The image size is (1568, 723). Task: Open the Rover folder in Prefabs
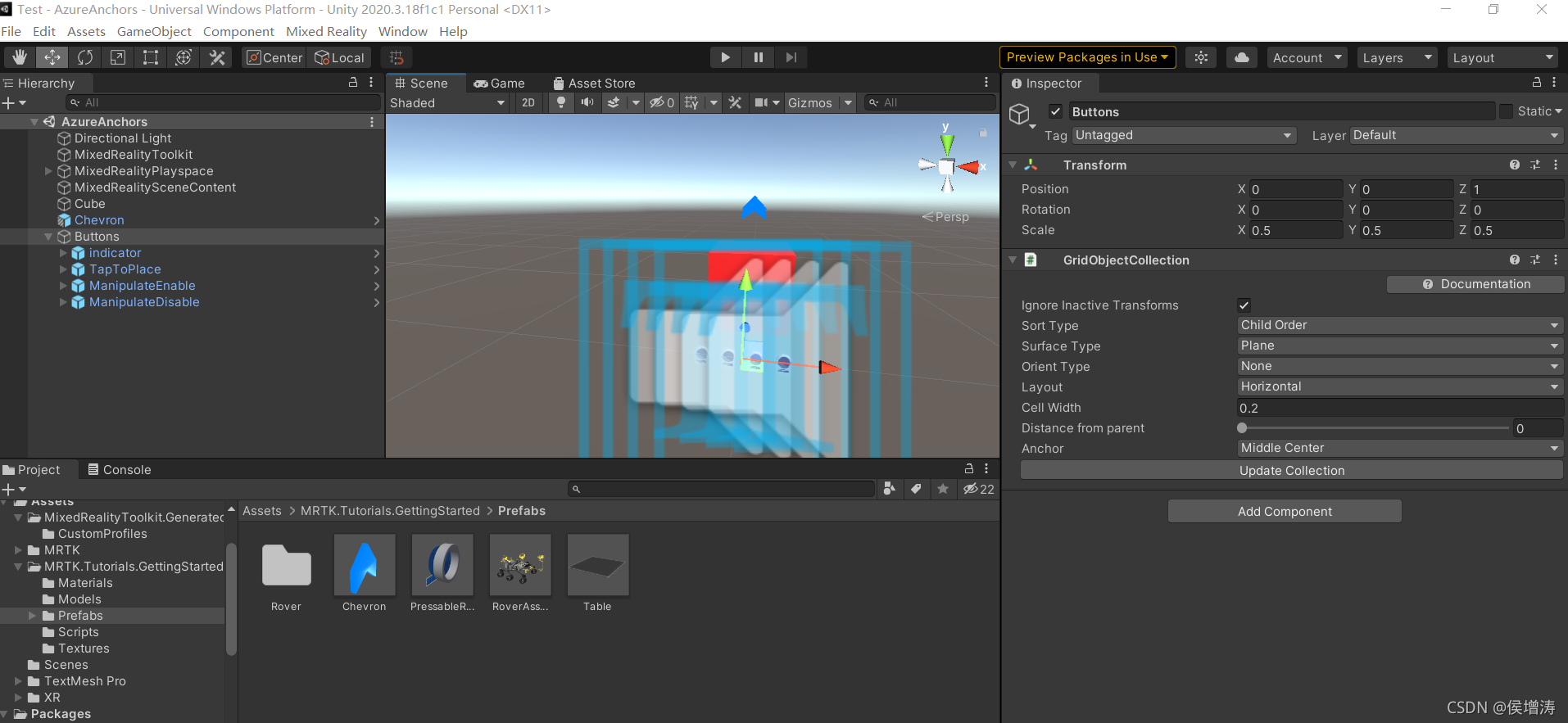tap(287, 565)
